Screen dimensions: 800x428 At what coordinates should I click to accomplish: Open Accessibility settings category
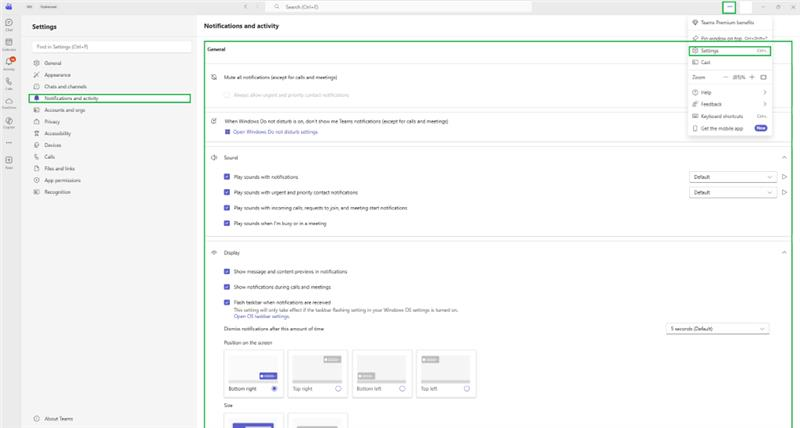pyautogui.click(x=110, y=134)
